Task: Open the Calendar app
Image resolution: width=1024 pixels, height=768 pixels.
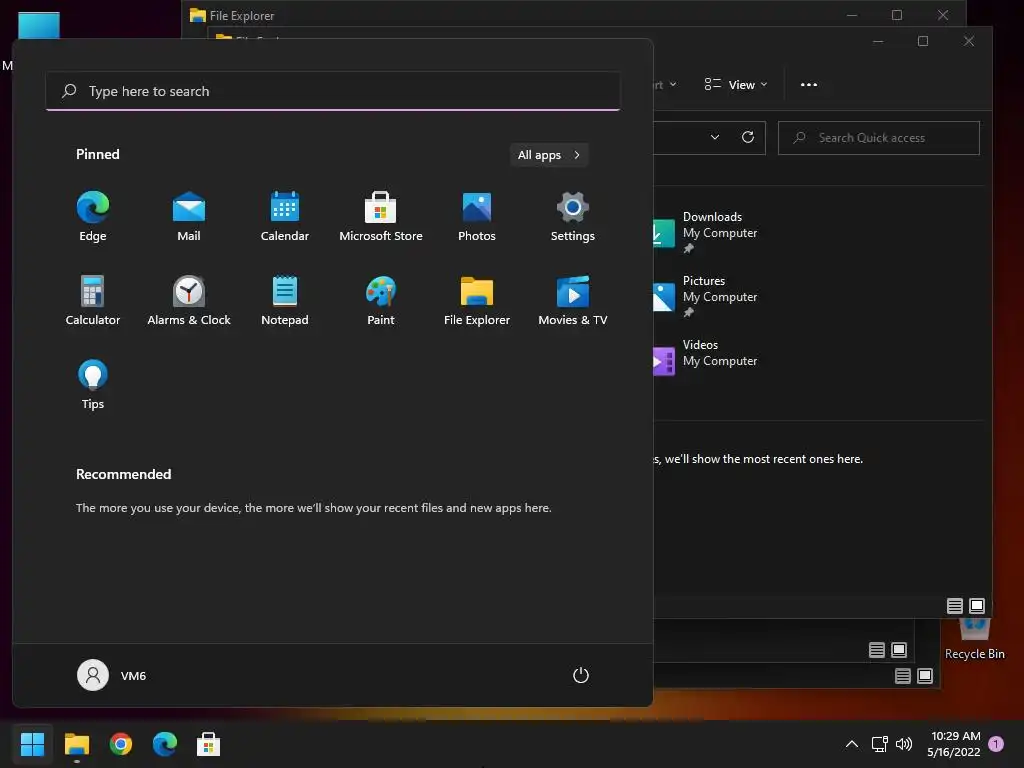Action: pyautogui.click(x=285, y=216)
